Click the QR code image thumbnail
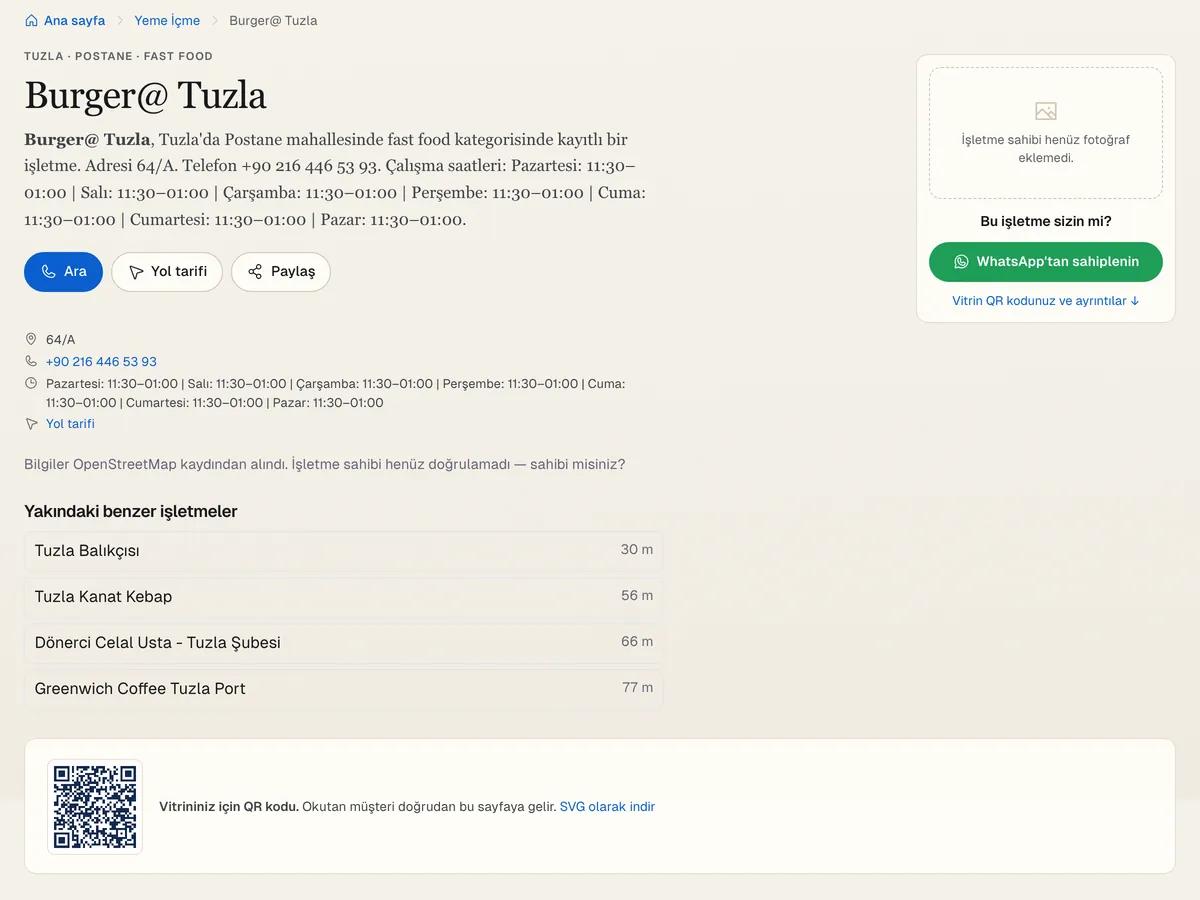Screen dimensions: 1200x900 coord(95,807)
